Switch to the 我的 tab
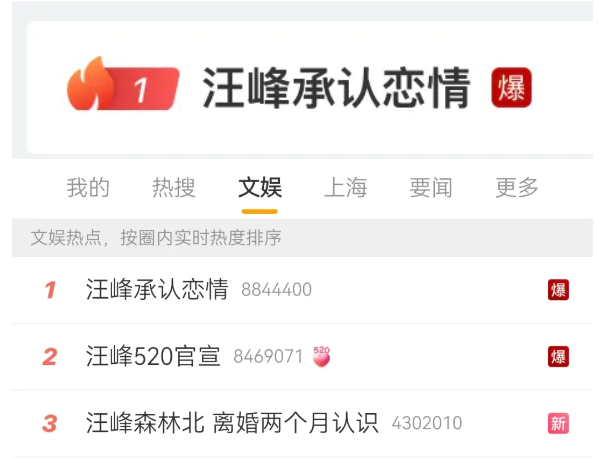 [x=88, y=187]
